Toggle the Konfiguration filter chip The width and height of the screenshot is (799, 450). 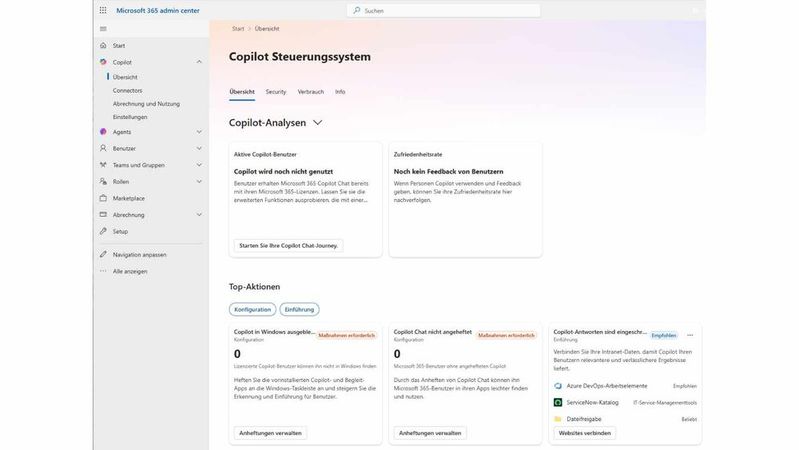point(252,309)
